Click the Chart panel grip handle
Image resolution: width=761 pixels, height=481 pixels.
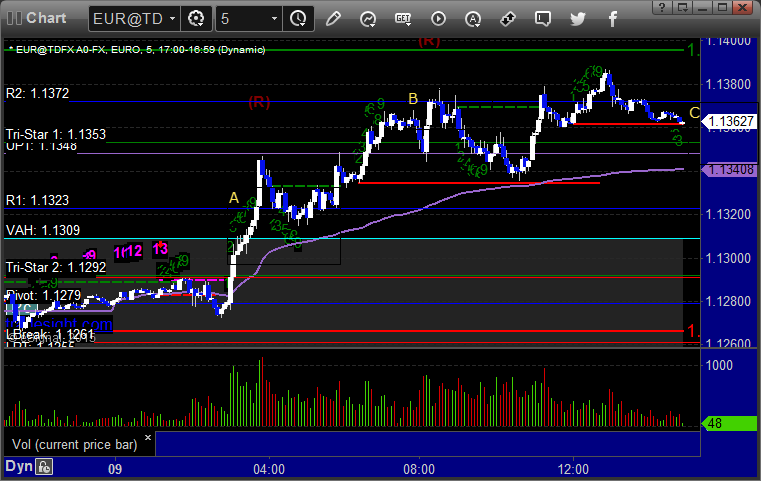click(14, 18)
